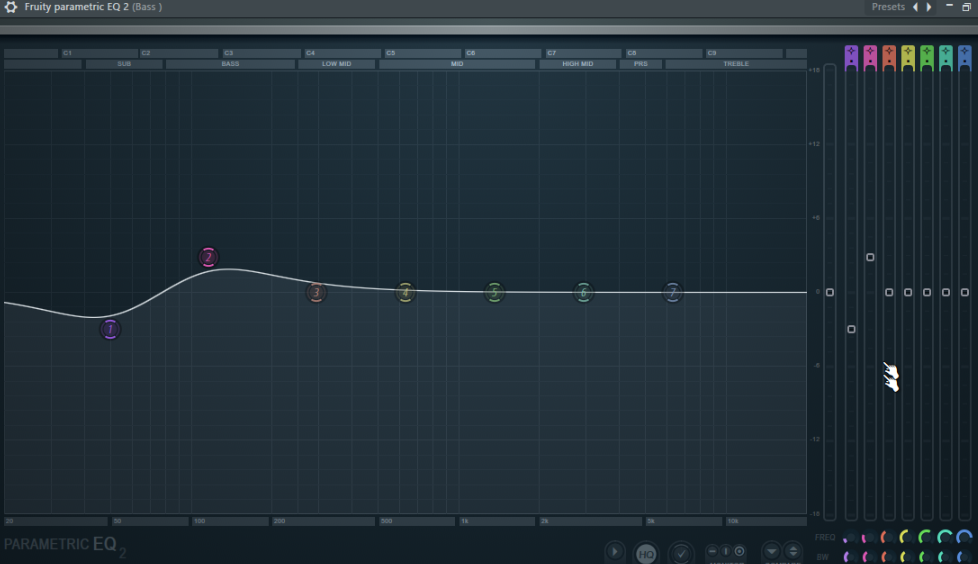Screen dimensions: 978x564
Task: Click the band 7 gain slider handle
Action: 965,292
